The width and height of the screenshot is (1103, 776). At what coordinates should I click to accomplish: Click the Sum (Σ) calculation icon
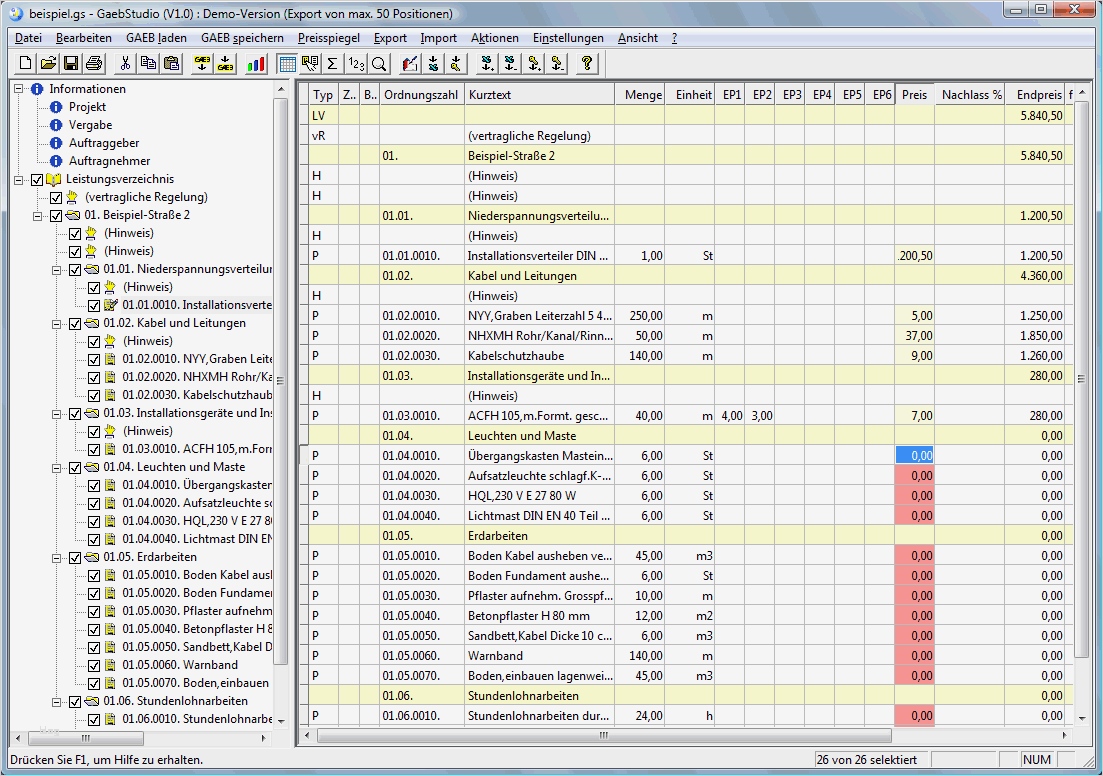[330, 62]
